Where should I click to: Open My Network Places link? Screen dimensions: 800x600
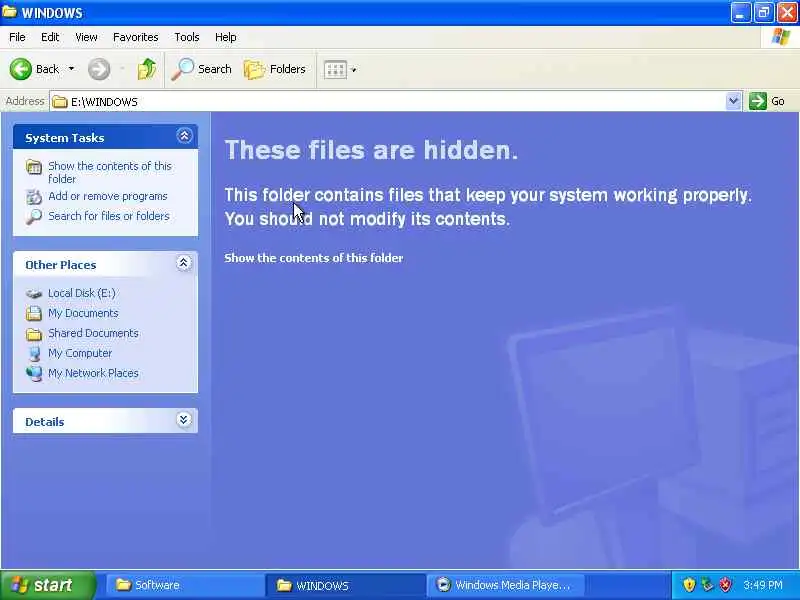pyautogui.click(x=93, y=373)
